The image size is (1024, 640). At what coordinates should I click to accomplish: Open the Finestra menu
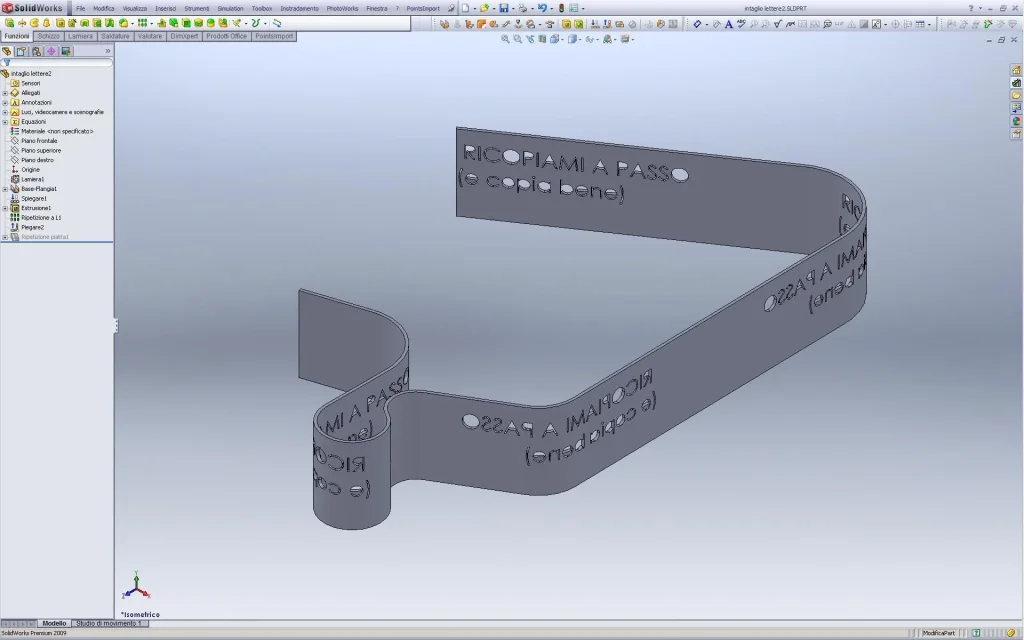377,8
